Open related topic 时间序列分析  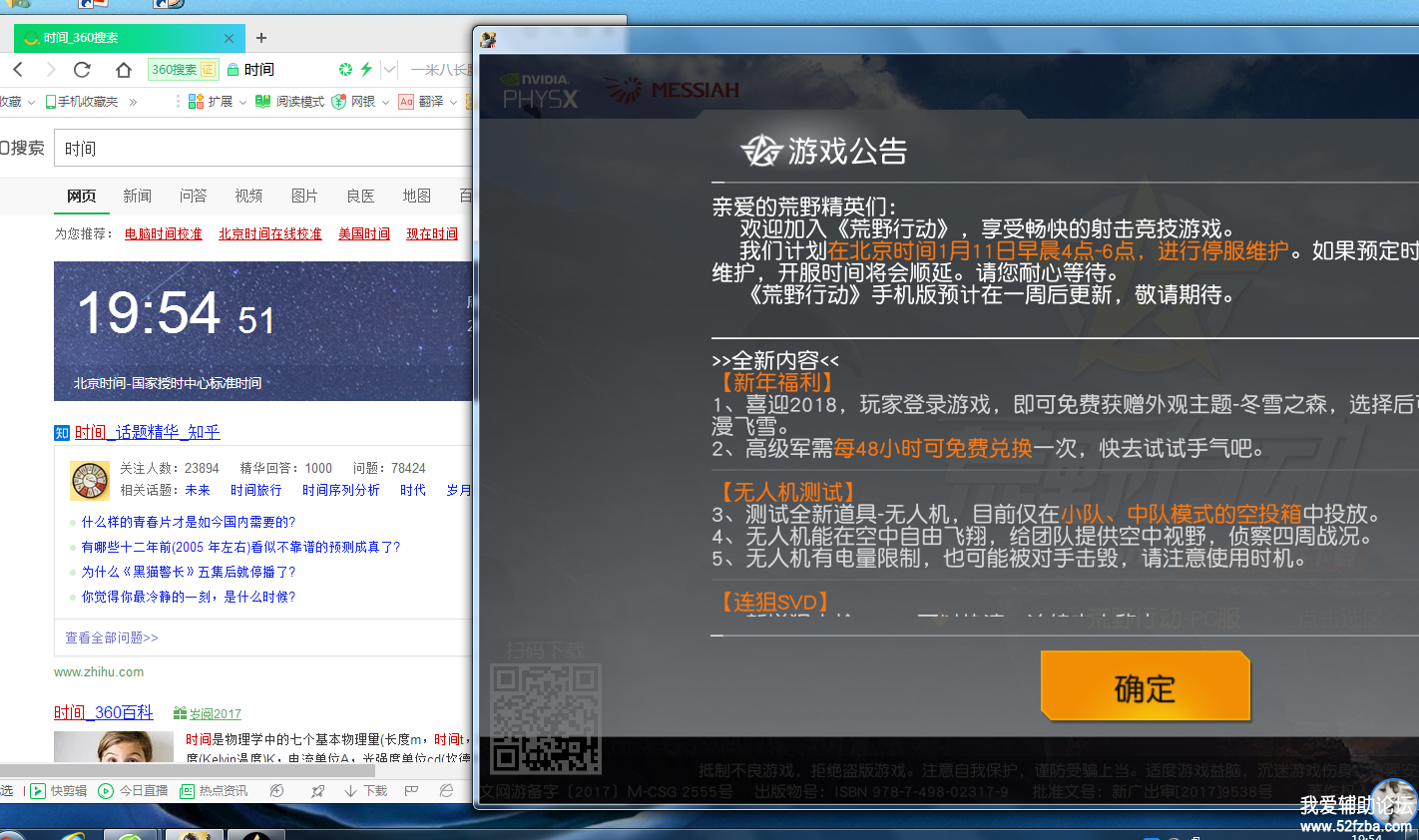pos(340,490)
